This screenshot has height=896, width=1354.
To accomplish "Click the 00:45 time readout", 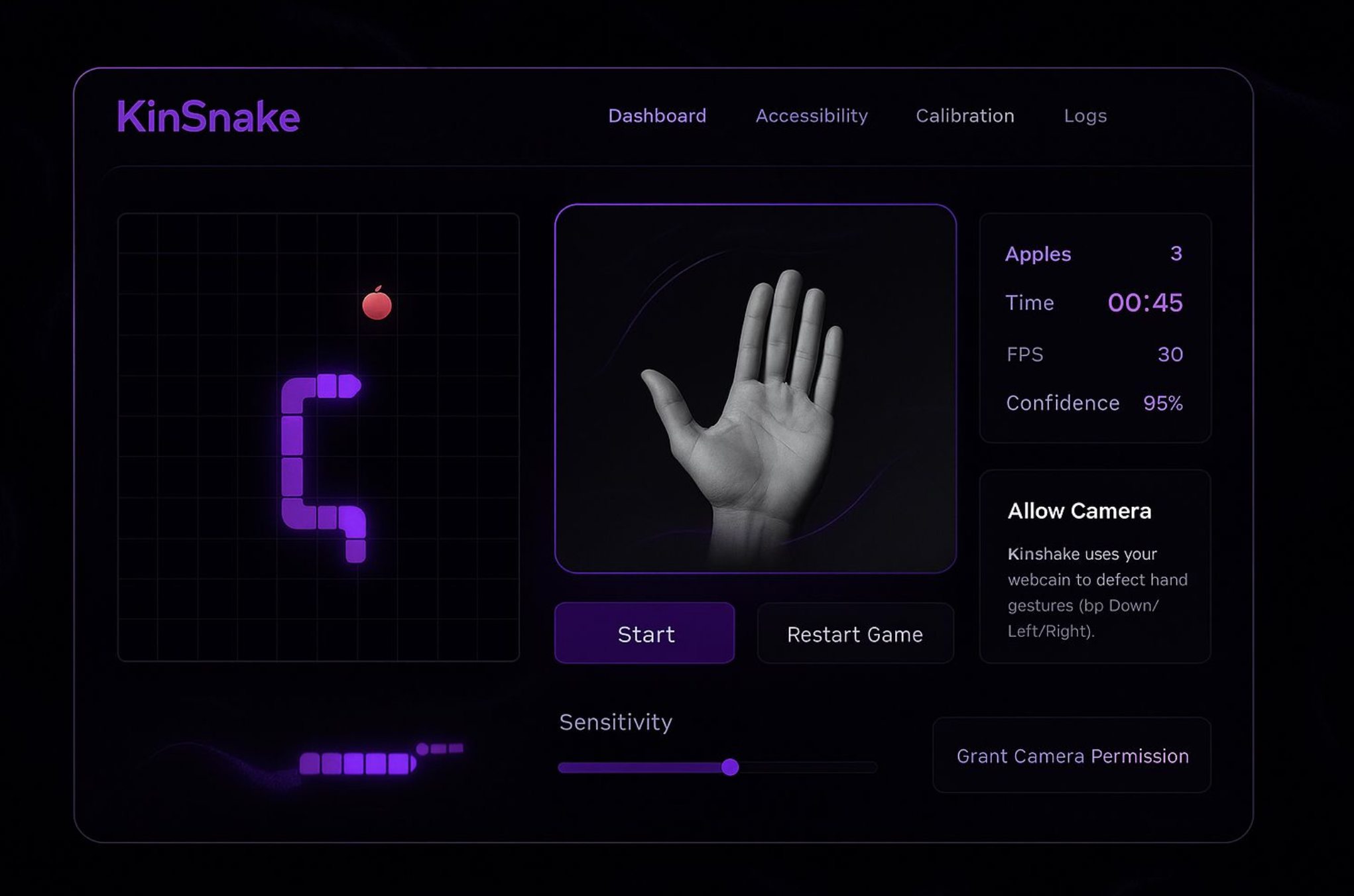I will pos(1144,303).
